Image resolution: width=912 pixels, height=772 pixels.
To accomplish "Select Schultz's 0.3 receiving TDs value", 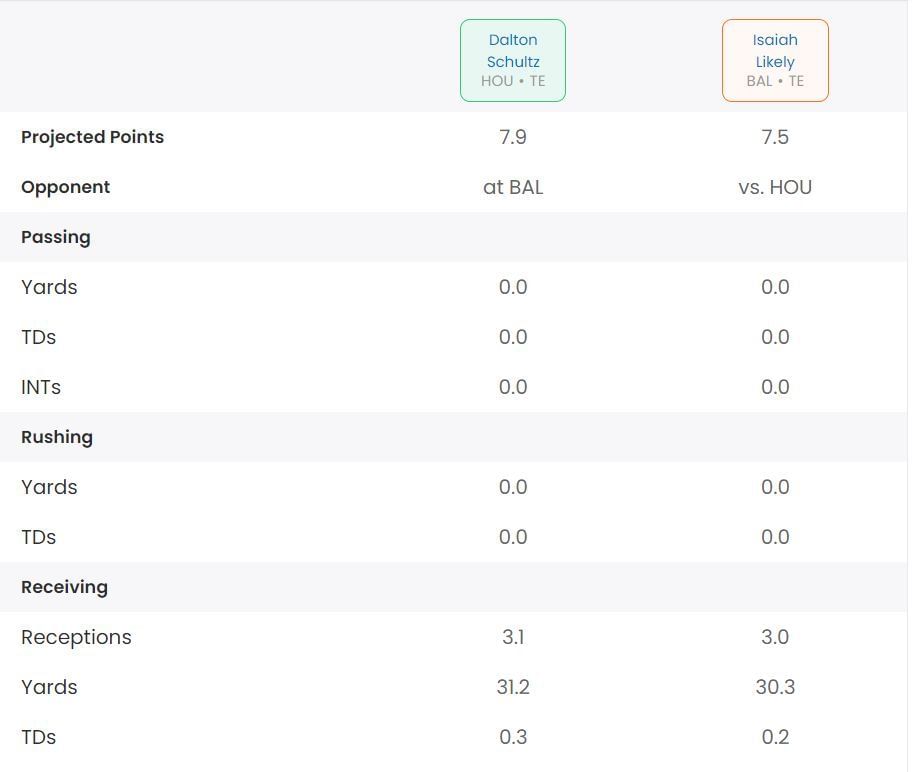I will 513,737.
